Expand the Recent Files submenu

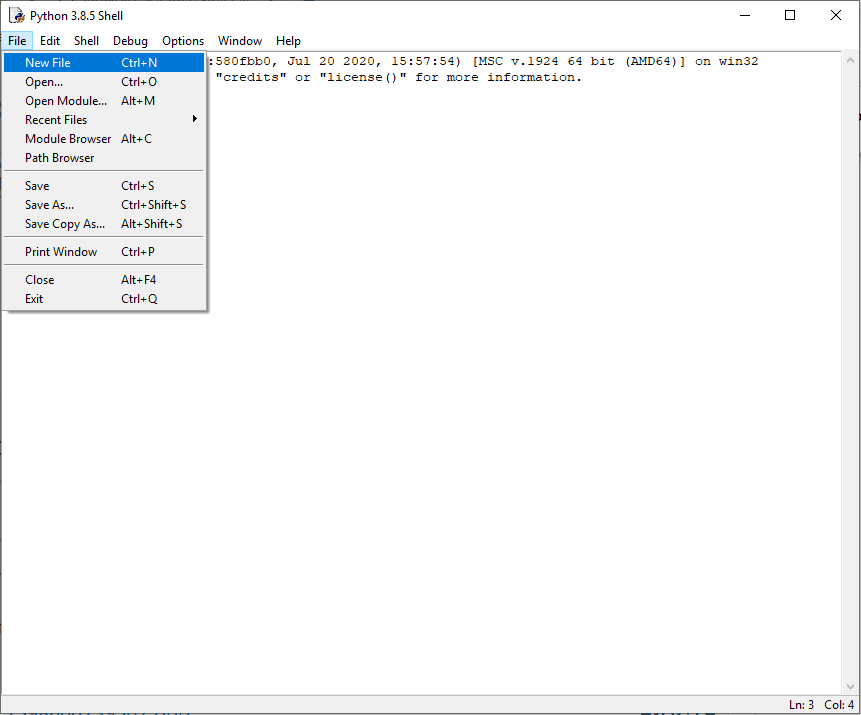(x=56, y=120)
